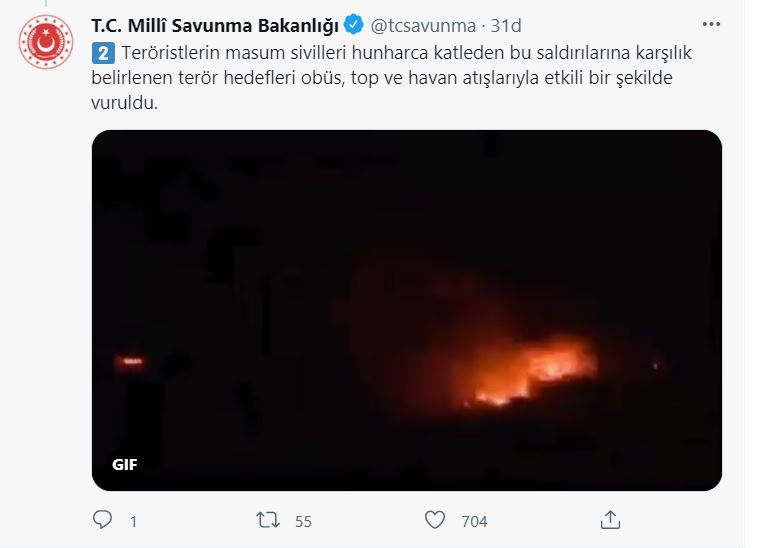Open the display name T.C. Millî Savunma Bakanlığı
The width and height of the screenshot is (771, 548).
coord(215,26)
